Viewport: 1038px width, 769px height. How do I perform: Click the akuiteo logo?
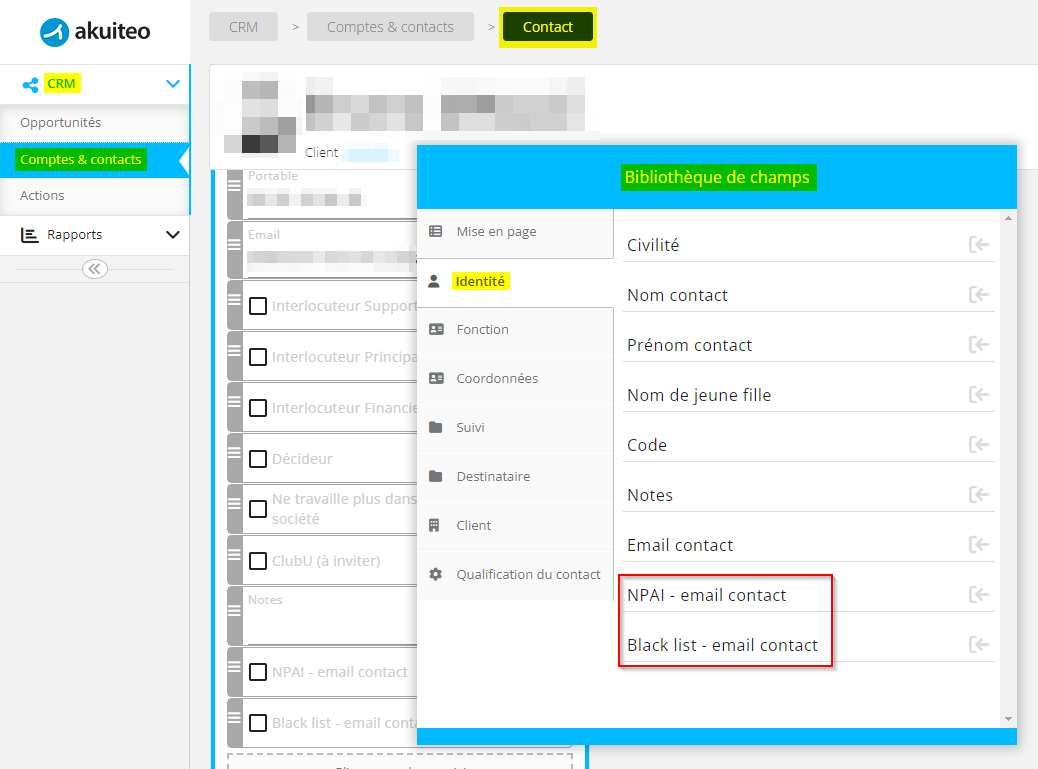point(95,32)
